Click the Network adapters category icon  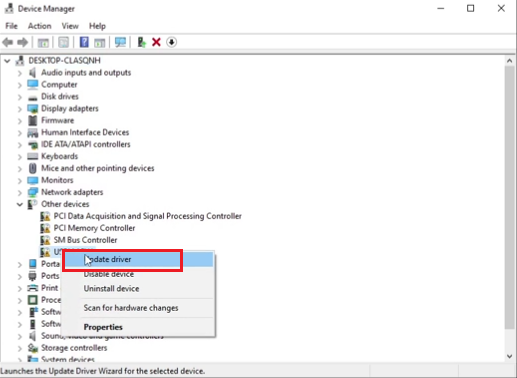[33, 192]
